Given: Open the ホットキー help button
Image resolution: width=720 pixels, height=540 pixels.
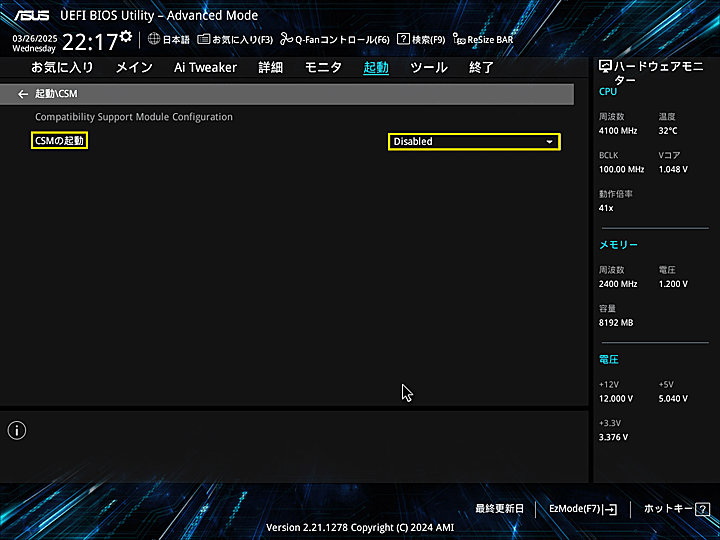Looking at the screenshot, I should [x=677, y=509].
